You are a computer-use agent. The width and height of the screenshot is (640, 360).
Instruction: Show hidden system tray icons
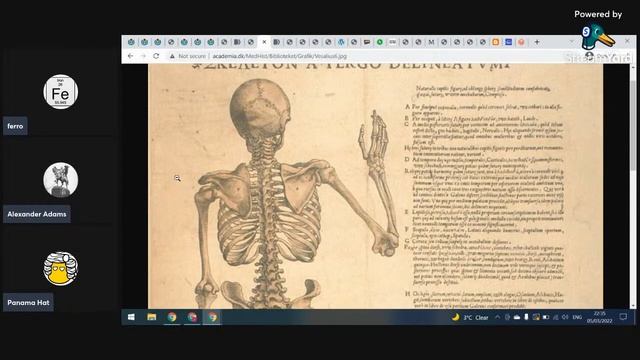click(498, 317)
